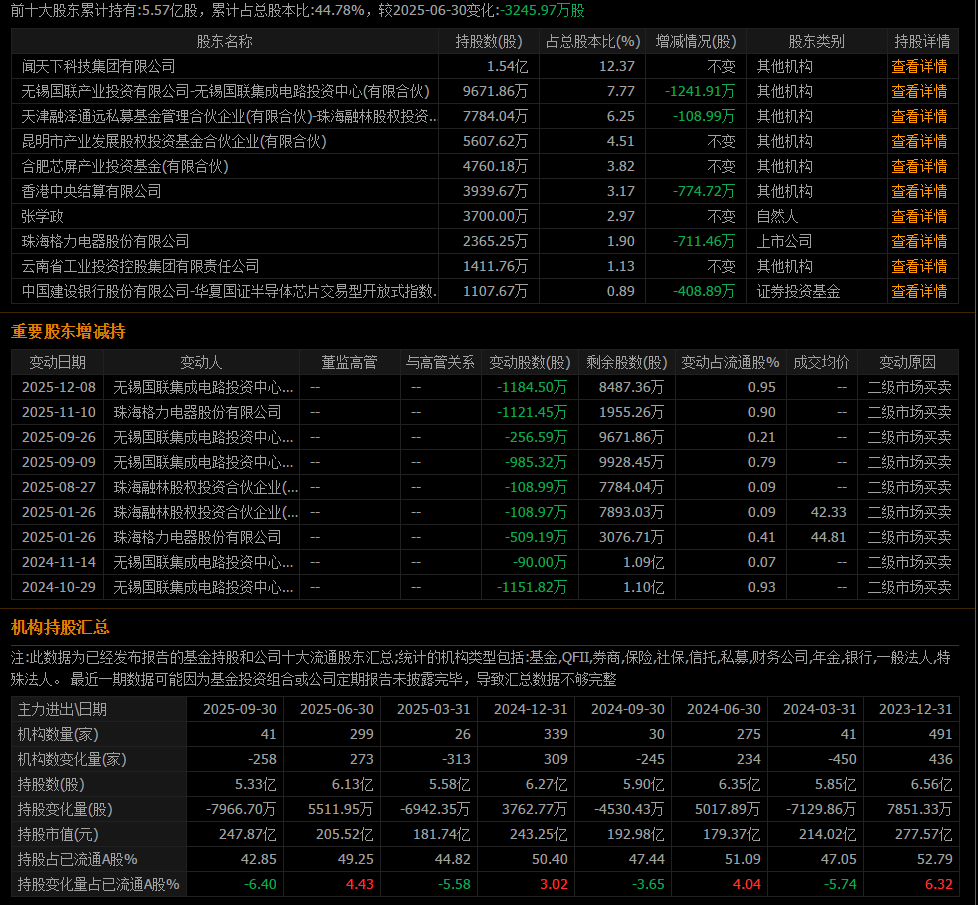This screenshot has height=905, width=978.
Task: Click the 变动股数(股) column header
Action: coord(530,362)
